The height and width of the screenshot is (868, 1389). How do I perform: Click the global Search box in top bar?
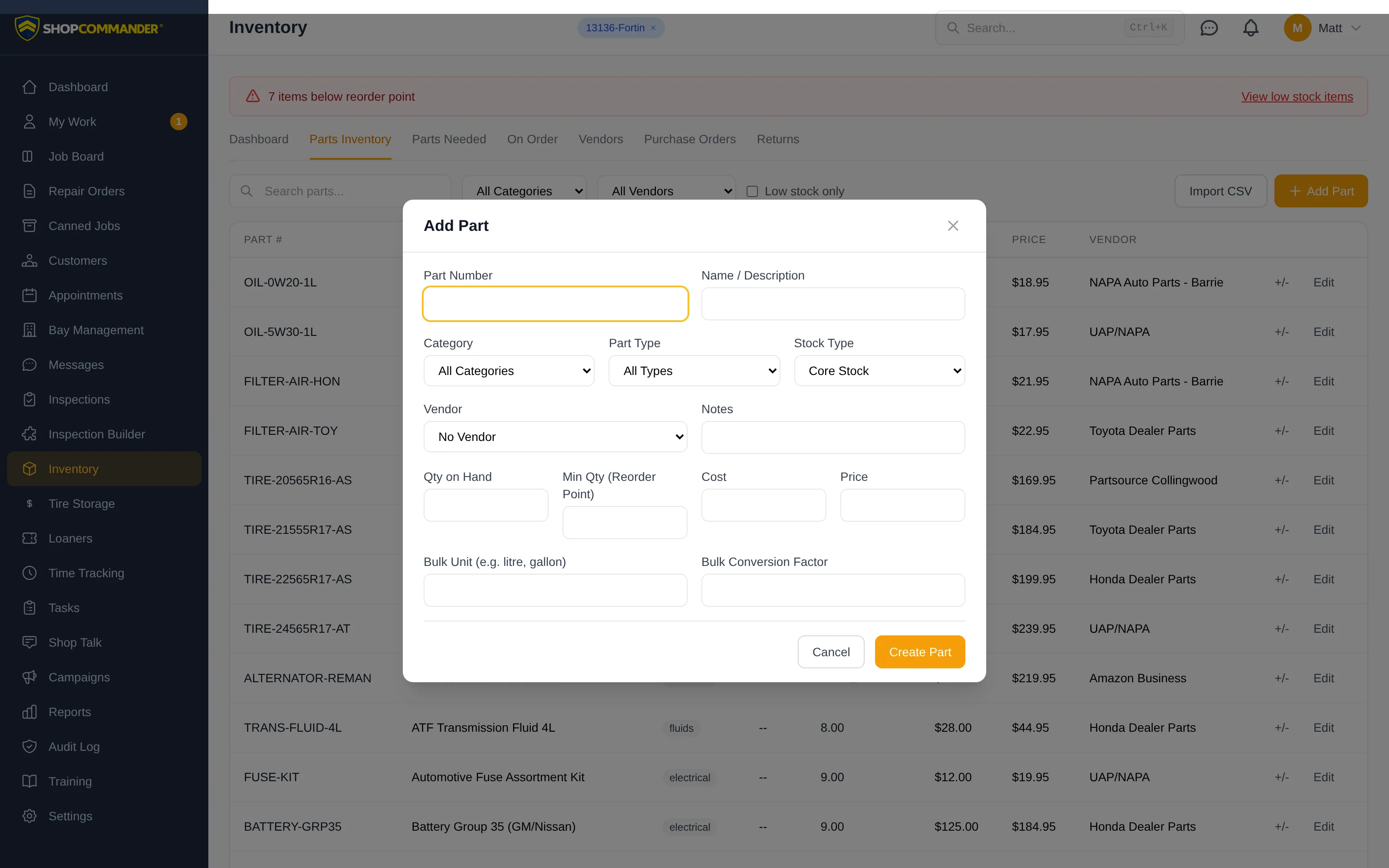click(1060, 27)
